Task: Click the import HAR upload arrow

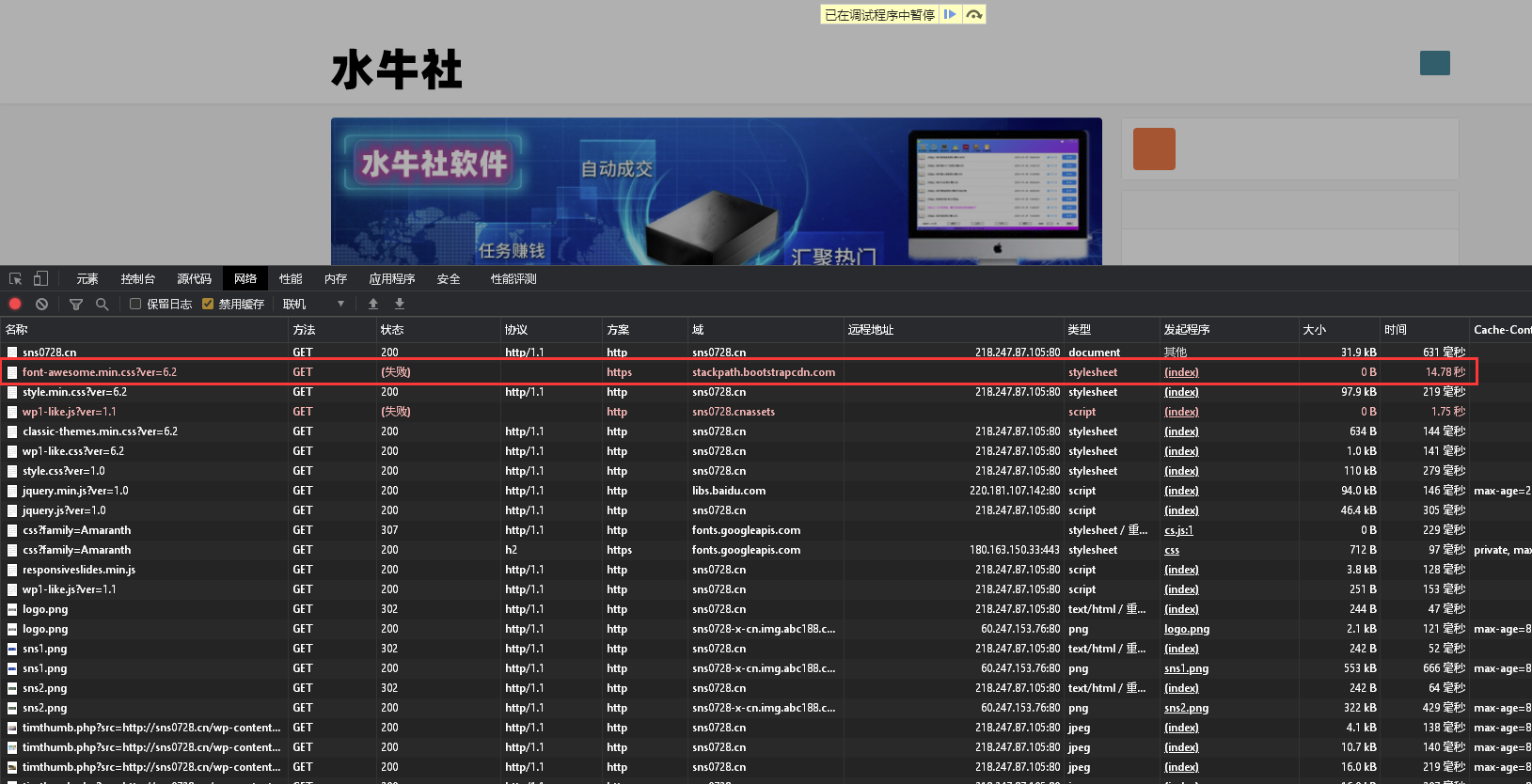Action: click(x=373, y=304)
